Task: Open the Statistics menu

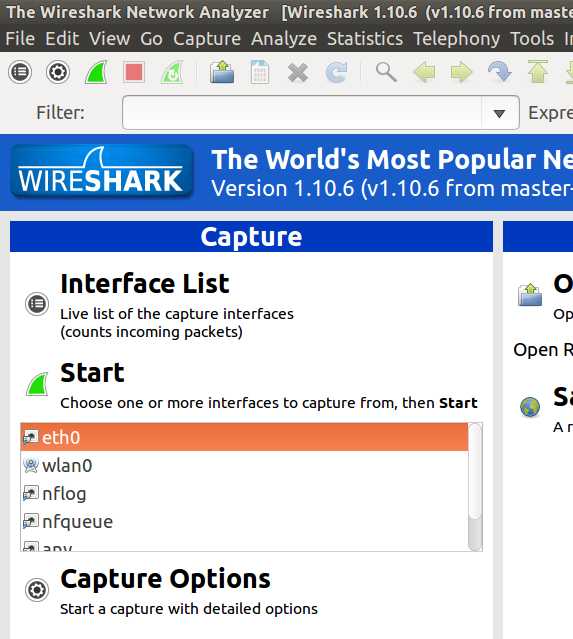Action: (365, 39)
